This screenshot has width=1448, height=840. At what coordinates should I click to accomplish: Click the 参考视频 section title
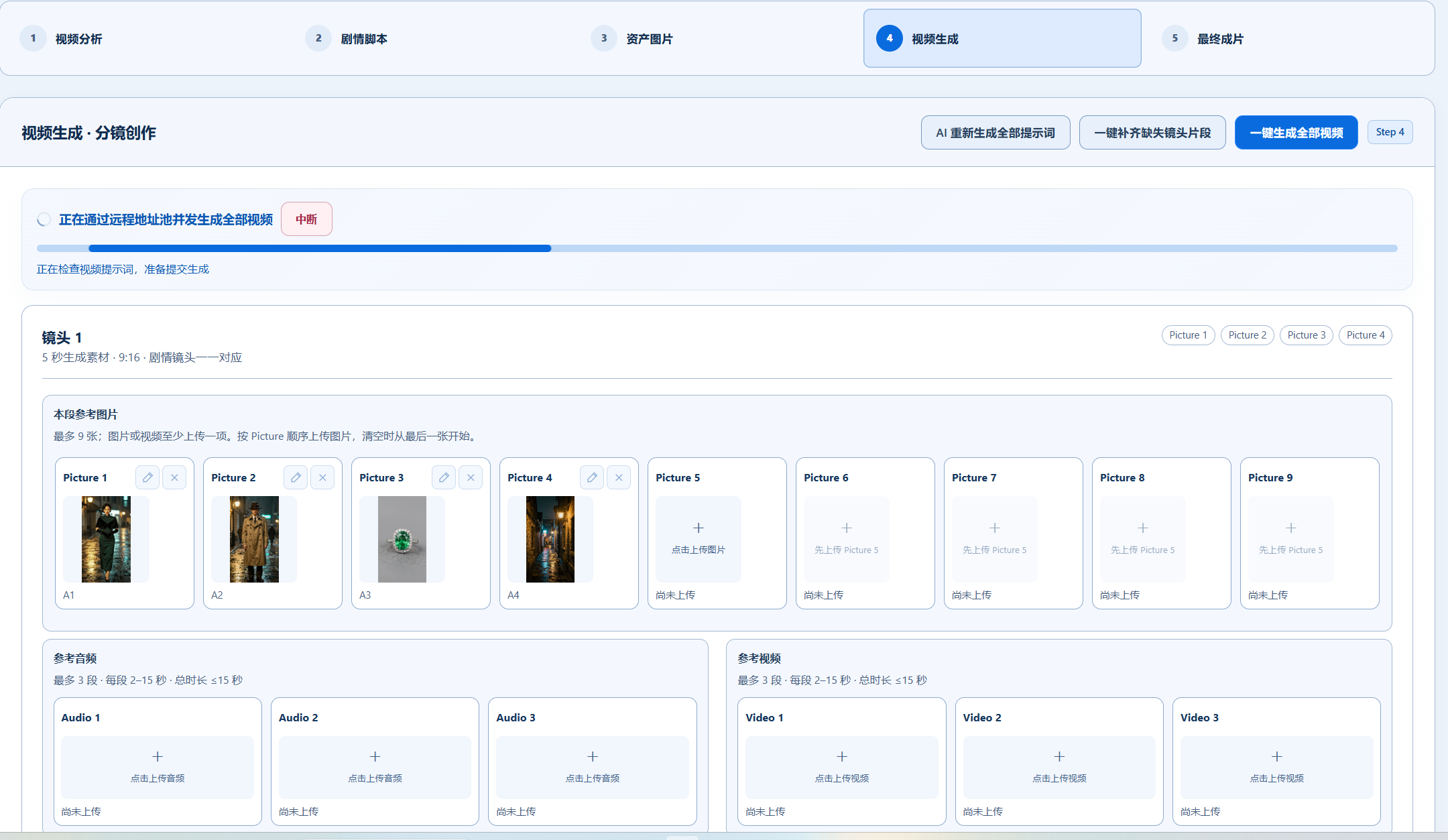click(x=759, y=659)
